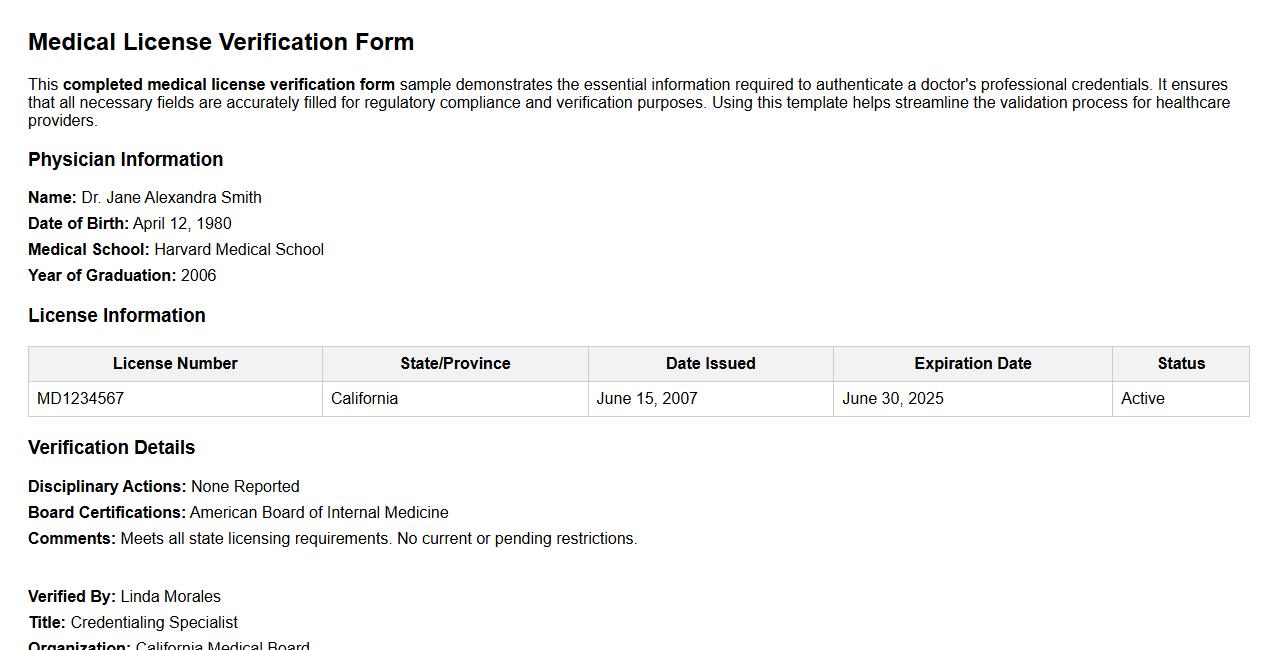Select the Expiration Date column header
Image resolution: width=1278 pixels, height=650 pixels.
coord(972,364)
